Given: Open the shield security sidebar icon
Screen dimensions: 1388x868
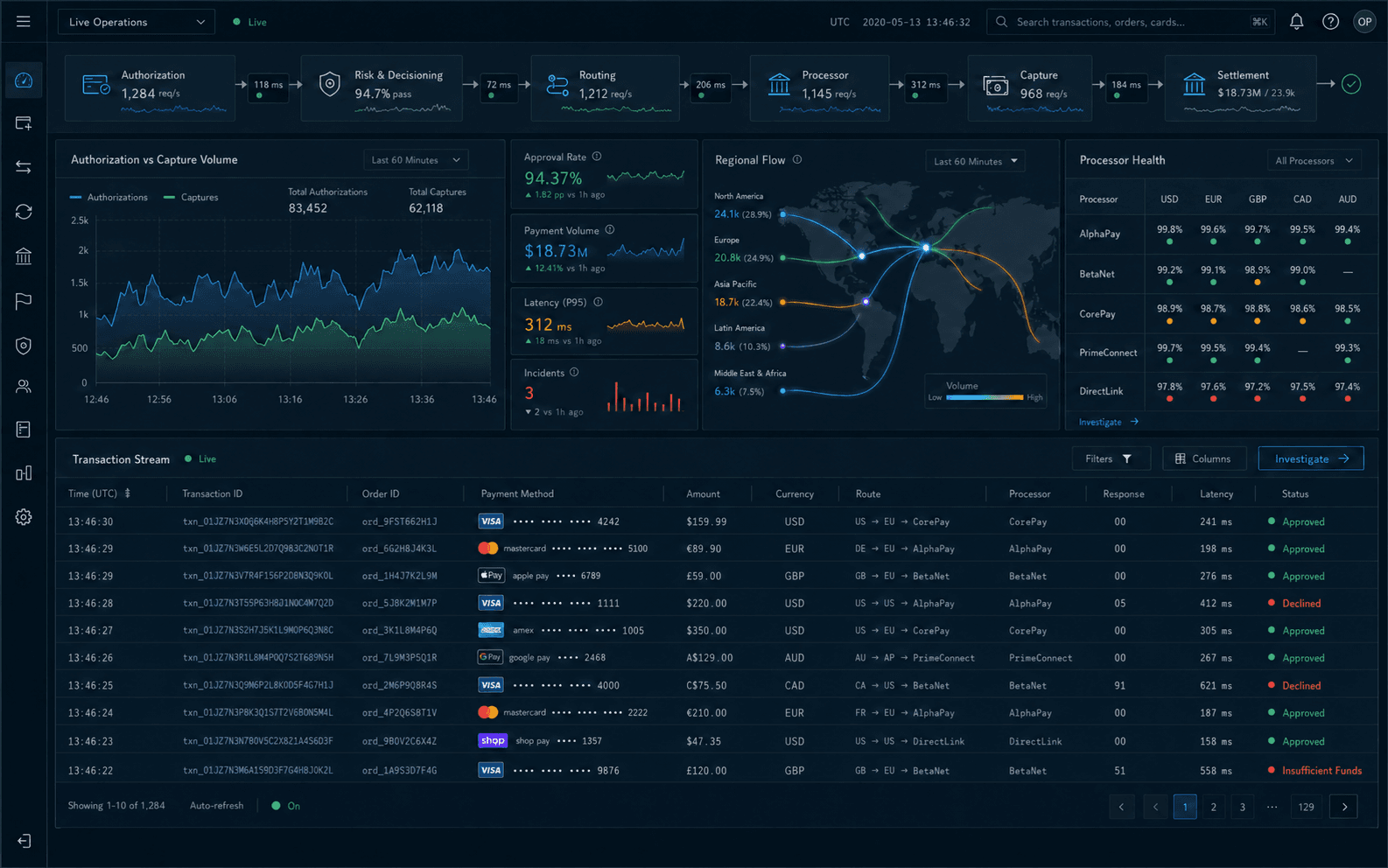Looking at the screenshot, I should [24, 346].
